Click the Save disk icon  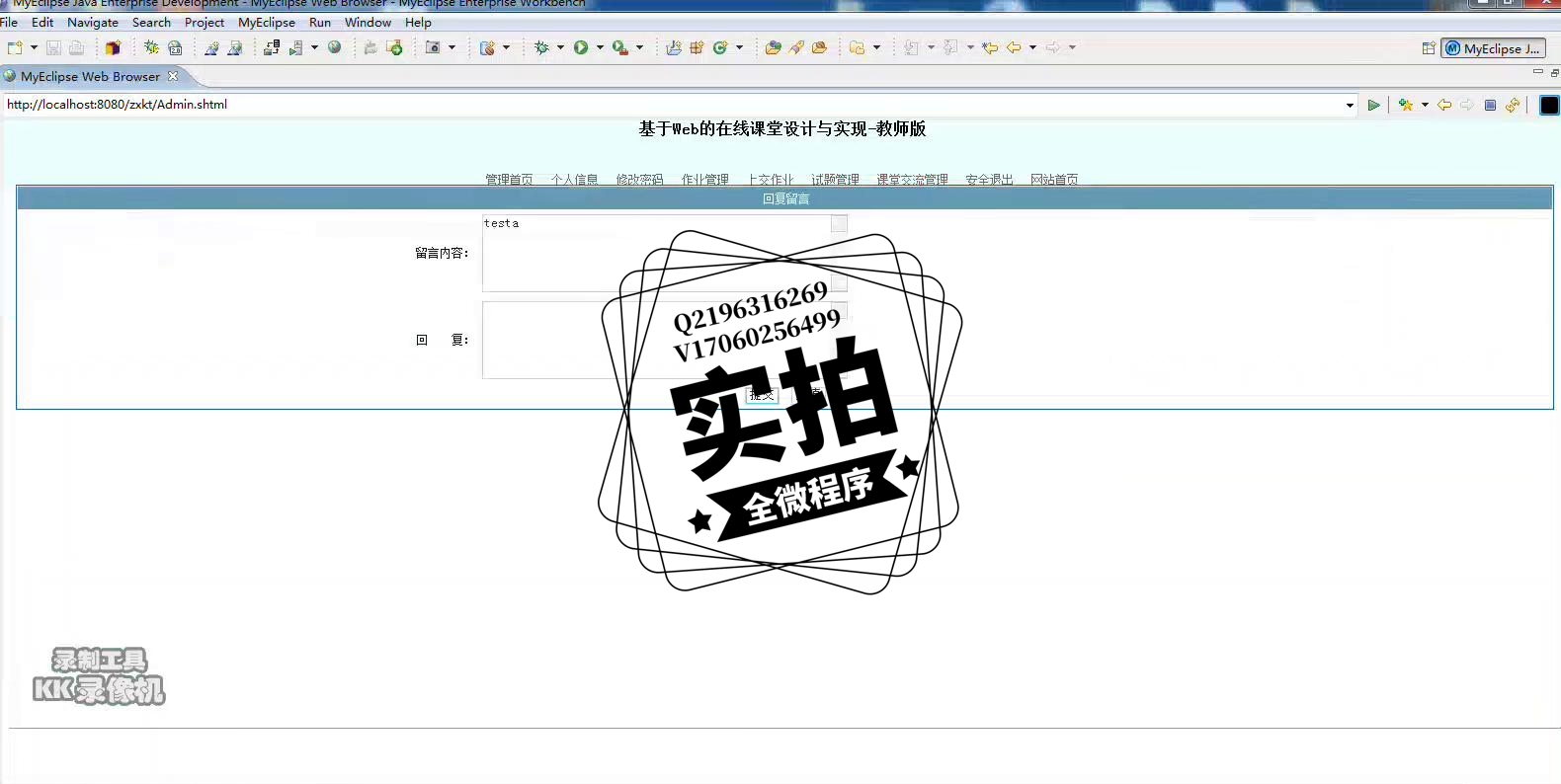pyautogui.click(x=53, y=47)
